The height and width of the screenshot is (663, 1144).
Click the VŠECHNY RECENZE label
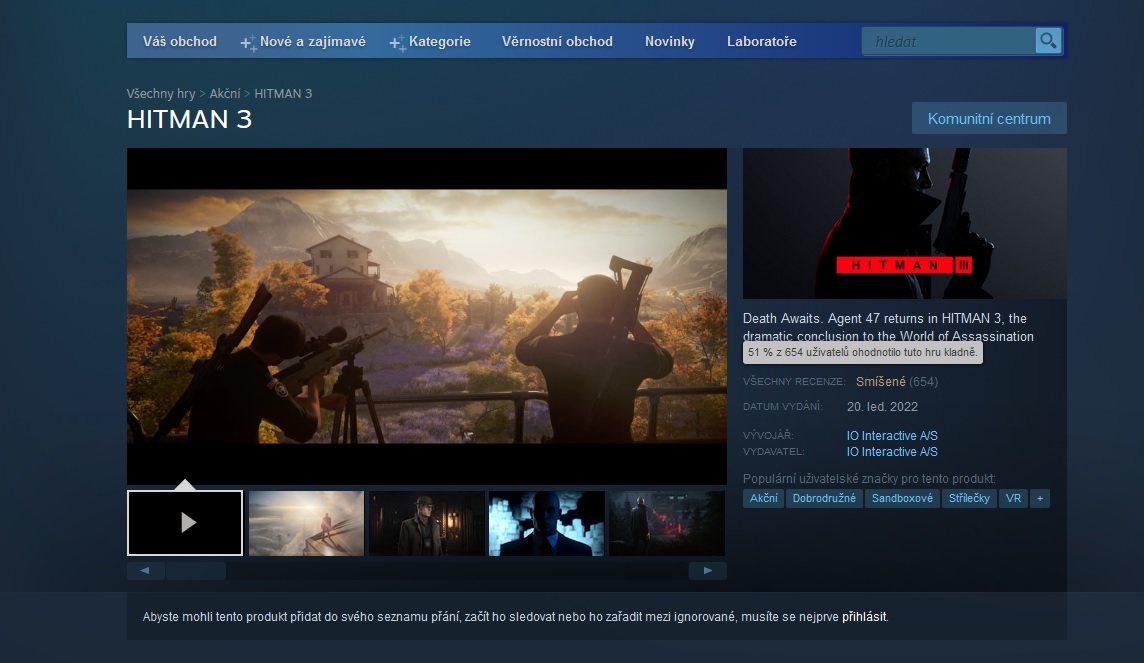(x=794, y=381)
